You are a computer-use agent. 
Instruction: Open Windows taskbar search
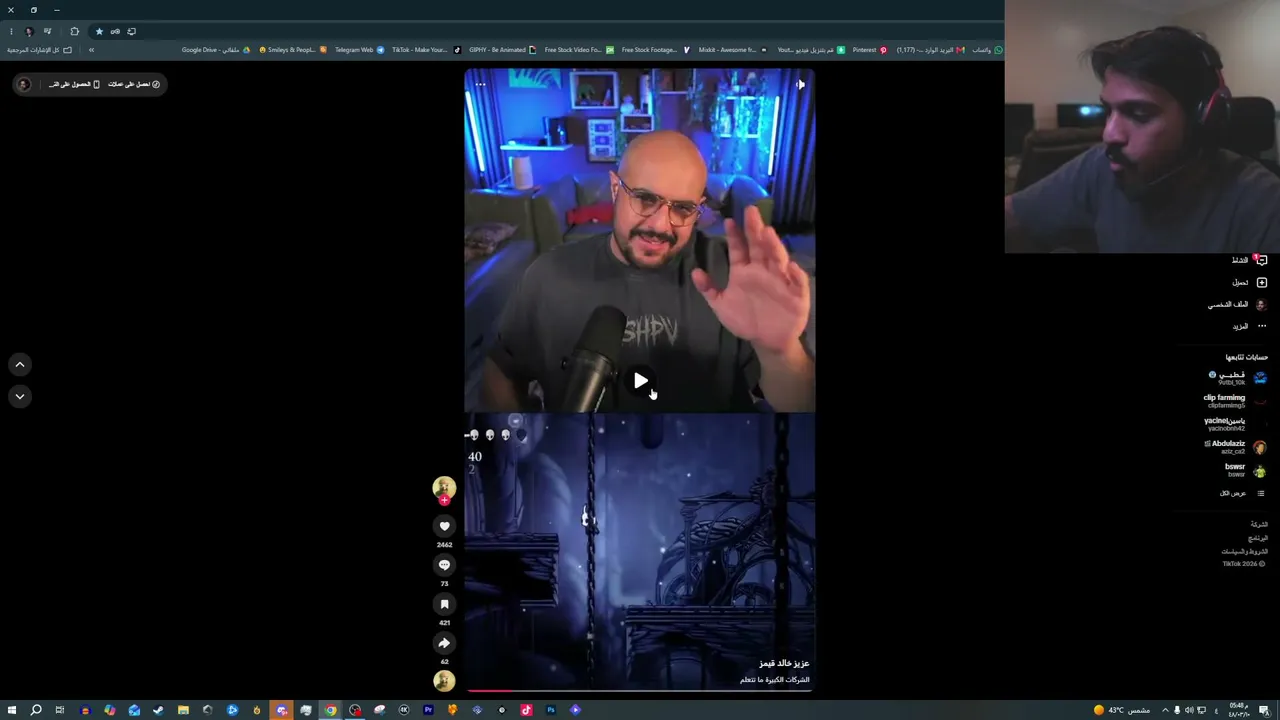click(36, 710)
